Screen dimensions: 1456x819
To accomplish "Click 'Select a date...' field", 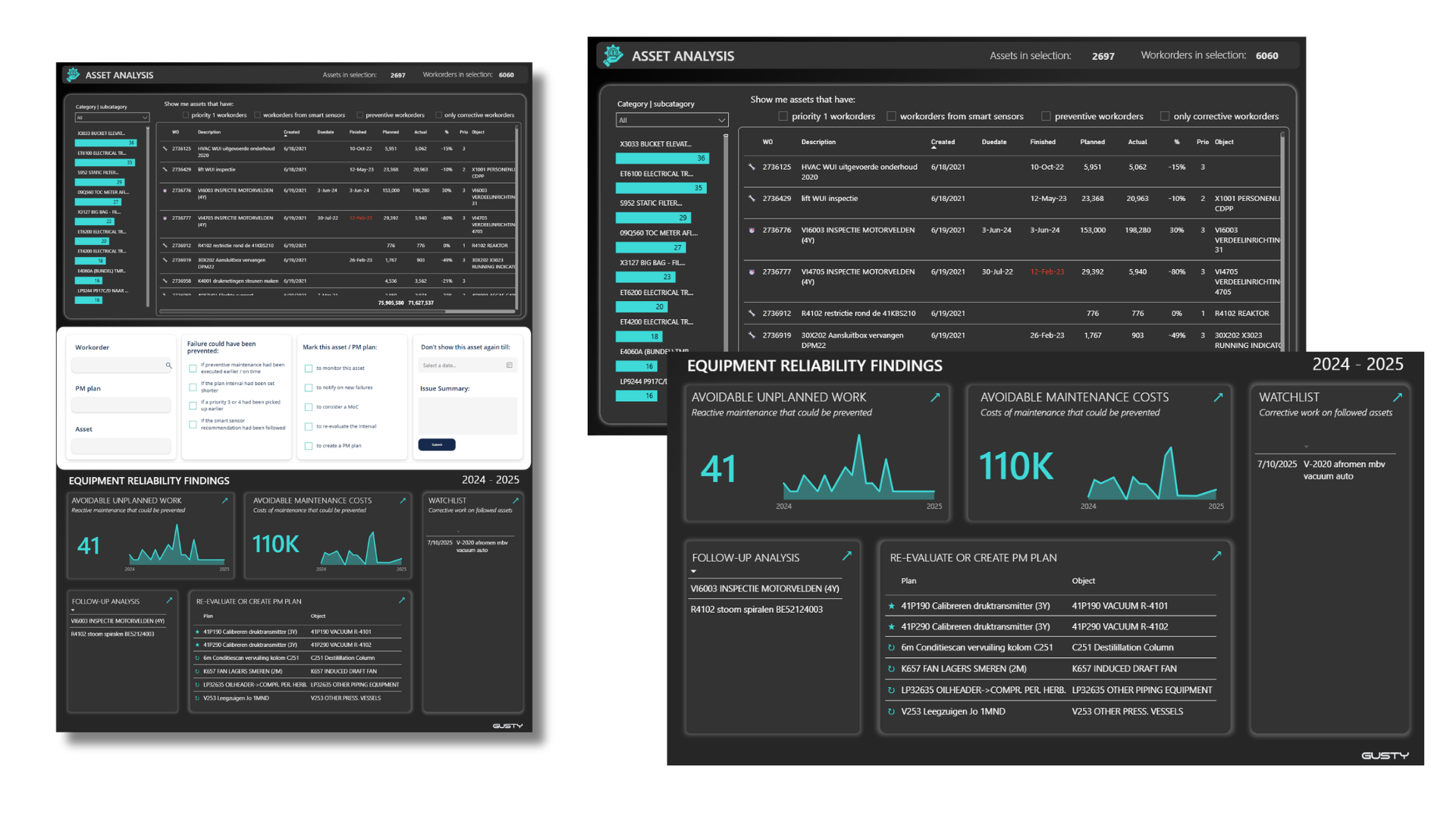I will click(x=468, y=366).
